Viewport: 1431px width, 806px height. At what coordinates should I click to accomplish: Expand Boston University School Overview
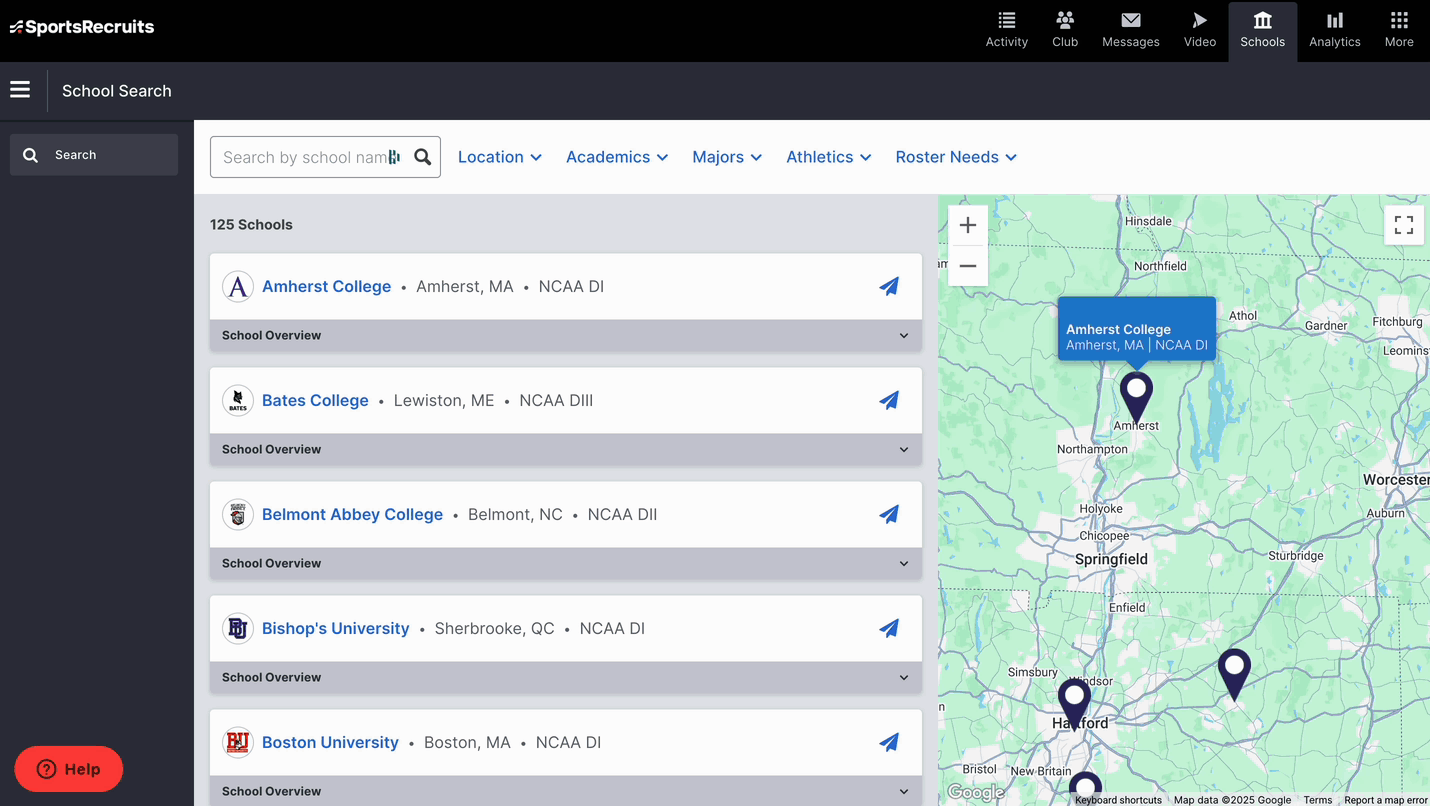coord(566,791)
